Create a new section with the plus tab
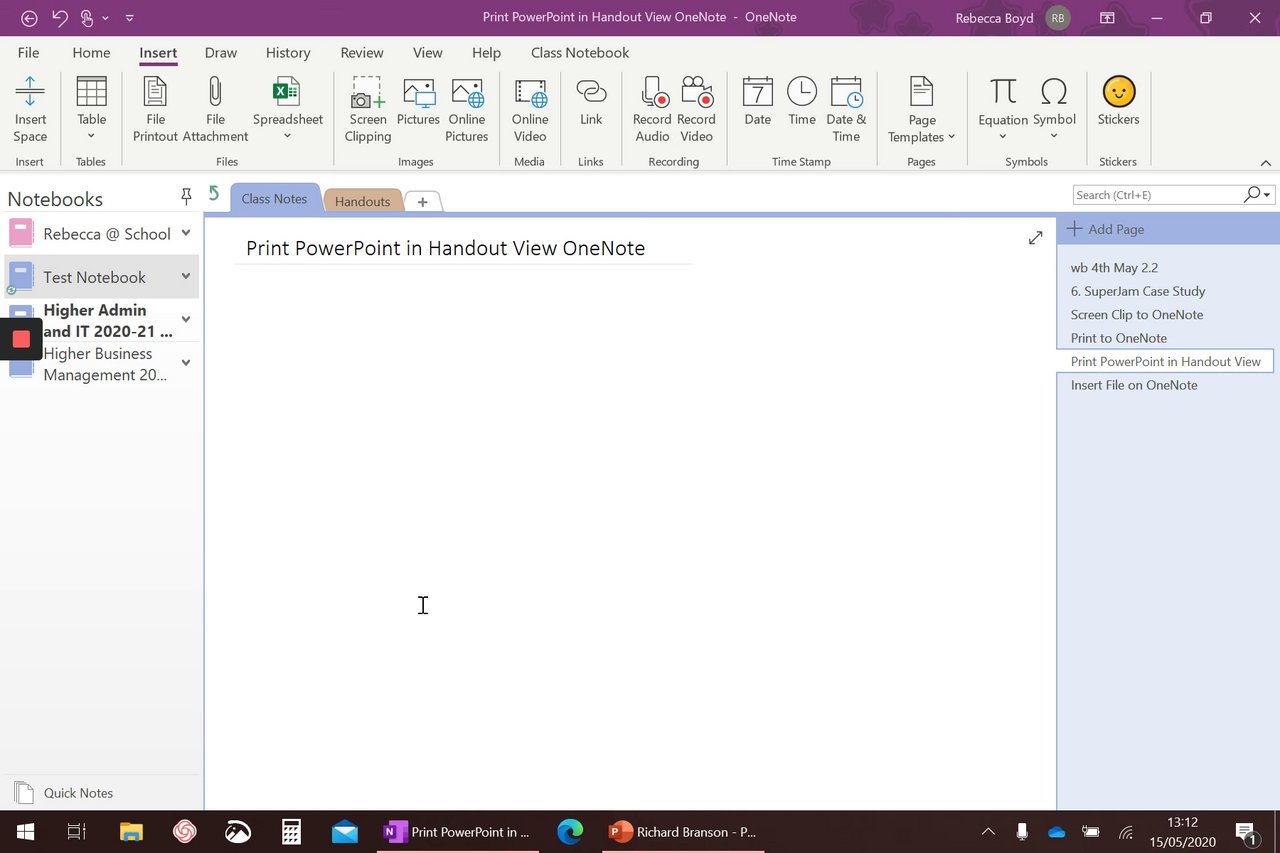The image size is (1280, 853). 422,202
